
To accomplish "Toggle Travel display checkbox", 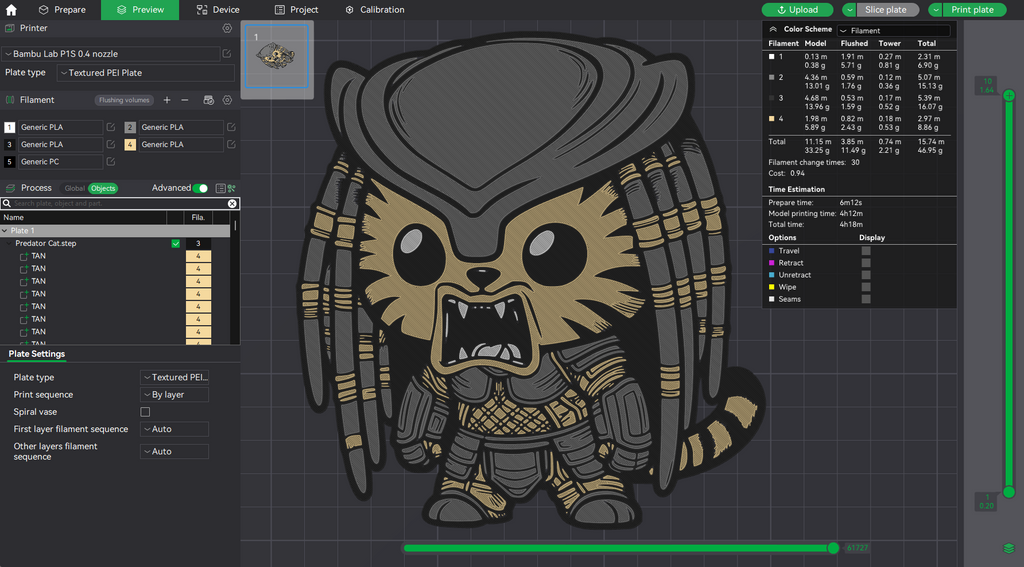I will (x=866, y=251).
